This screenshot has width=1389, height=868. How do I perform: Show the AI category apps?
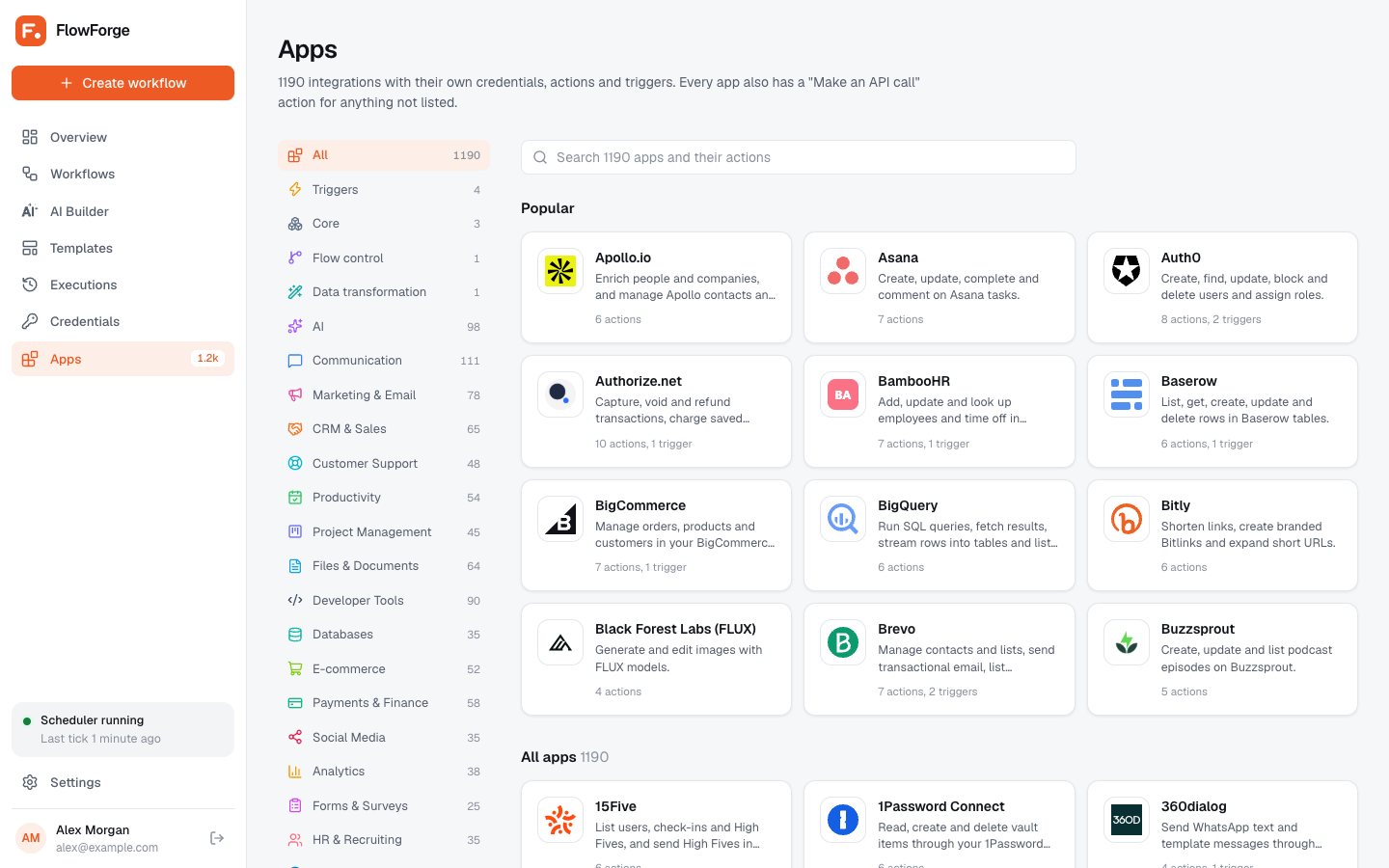point(384,326)
